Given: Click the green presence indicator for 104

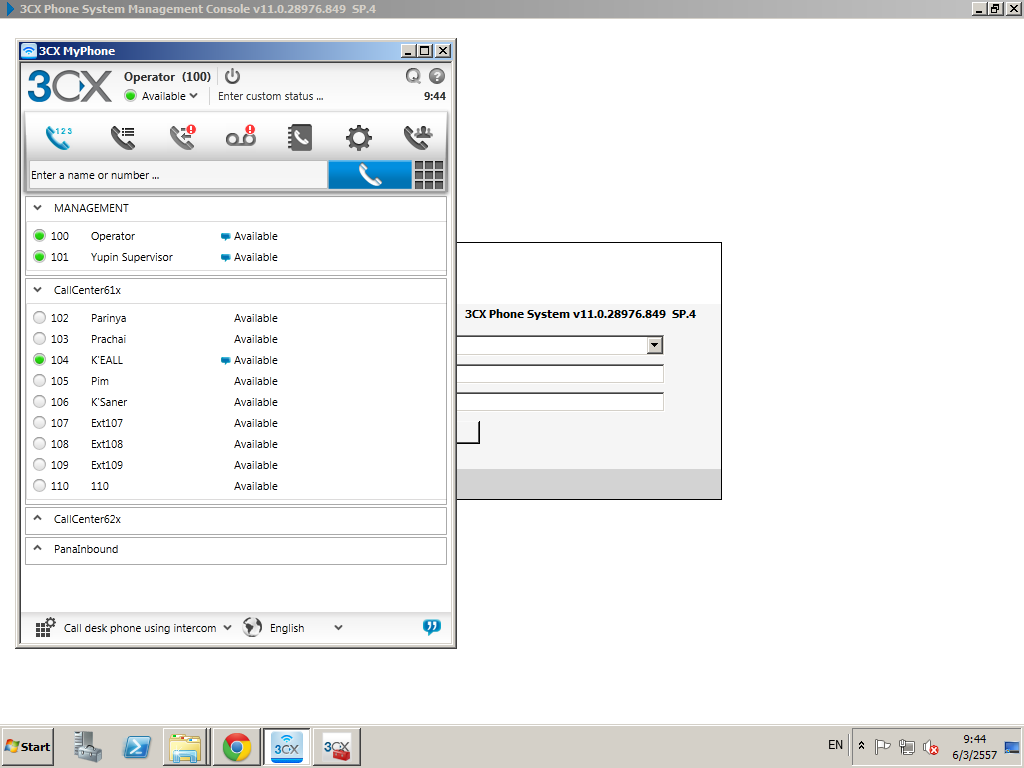Looking at the screenshot, I should [39, 359].
